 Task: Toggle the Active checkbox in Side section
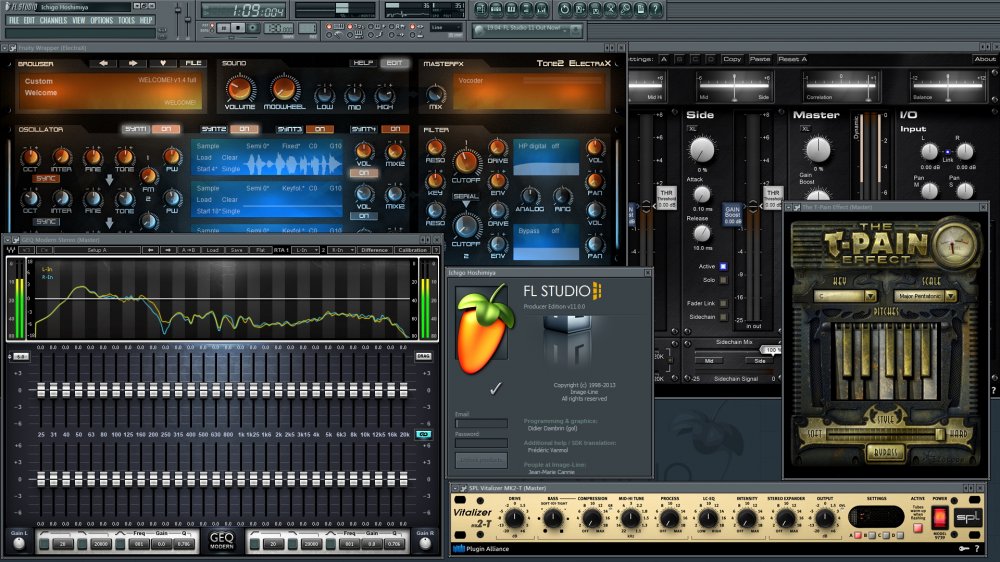click(723, 267)
